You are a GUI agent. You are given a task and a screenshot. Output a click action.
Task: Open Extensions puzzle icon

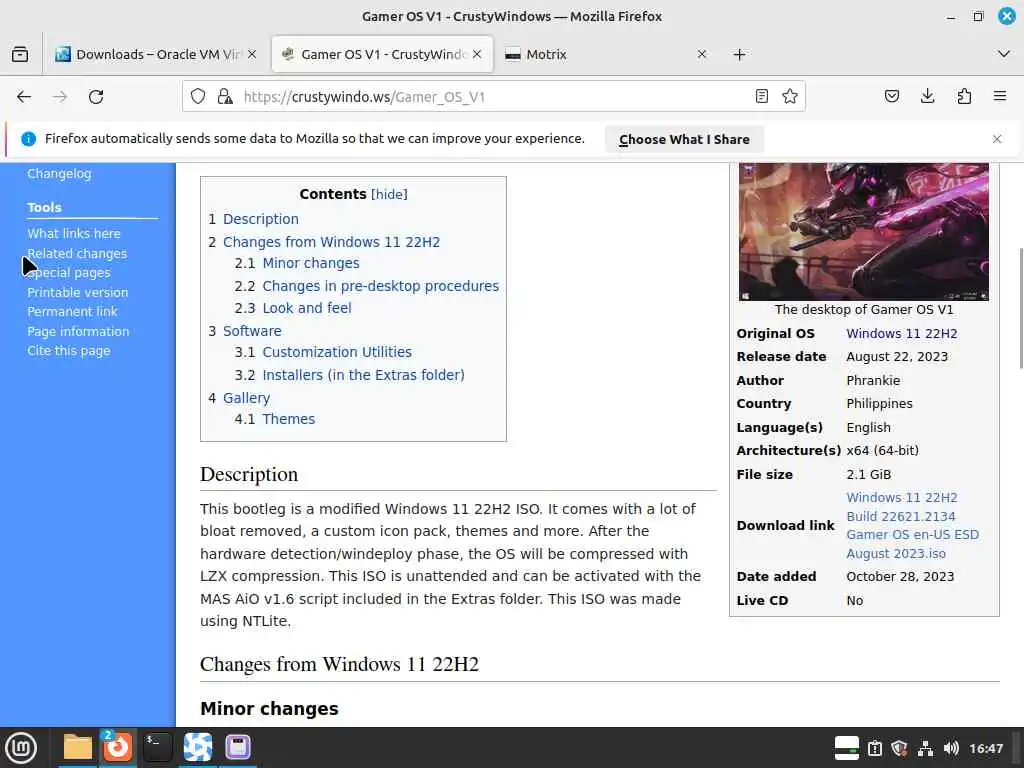tap(964, 97)
